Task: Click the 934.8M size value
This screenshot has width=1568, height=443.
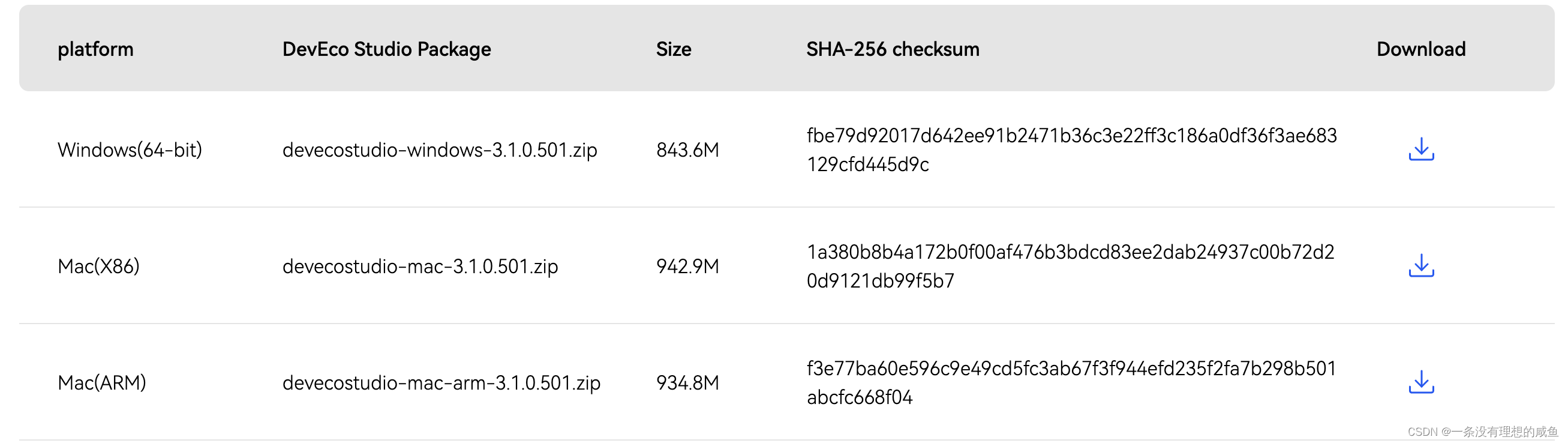Action: tap(687, 383)
